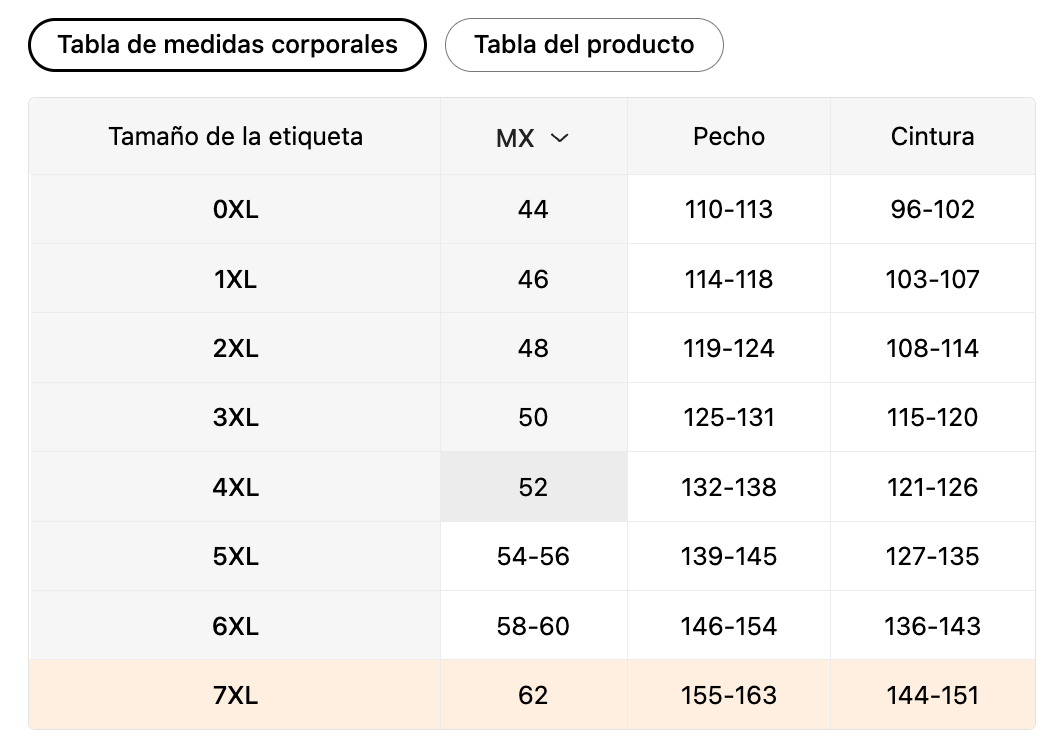Click the 110-113 chest measurement cell
1048x750 pixels.
[728, 209]
